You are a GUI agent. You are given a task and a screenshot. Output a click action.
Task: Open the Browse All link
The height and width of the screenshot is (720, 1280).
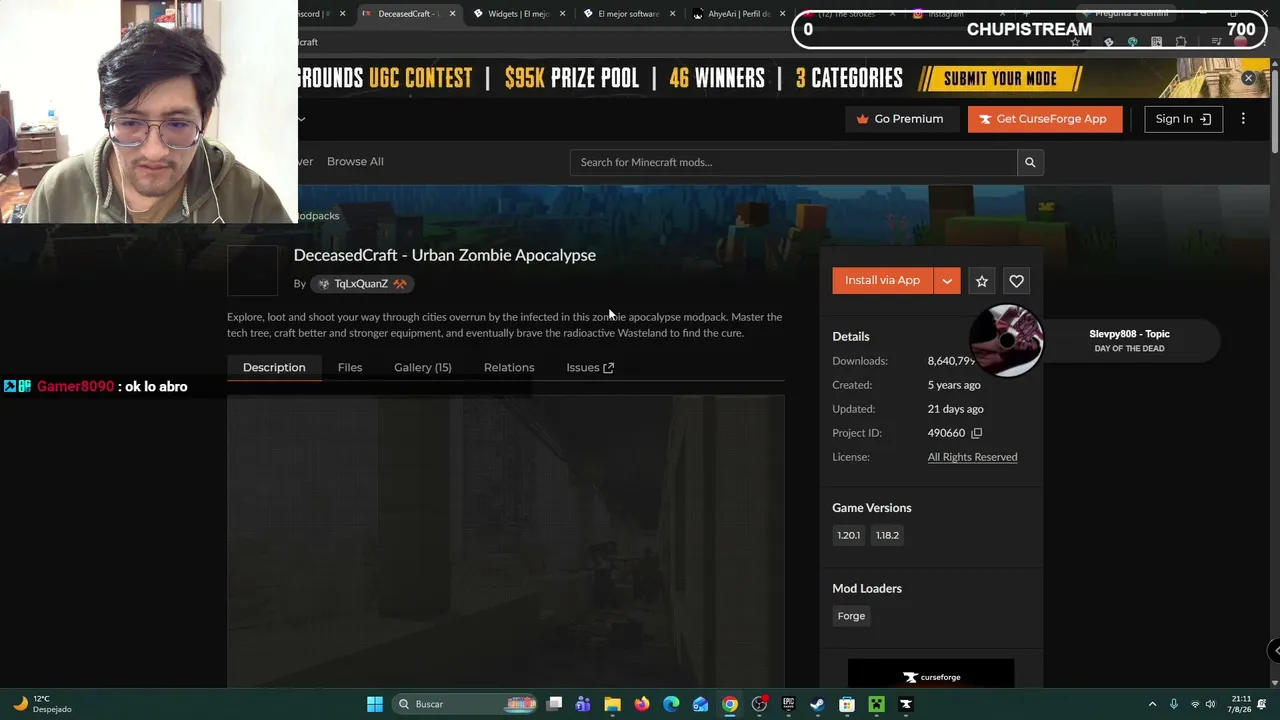(x=355, y=162)
